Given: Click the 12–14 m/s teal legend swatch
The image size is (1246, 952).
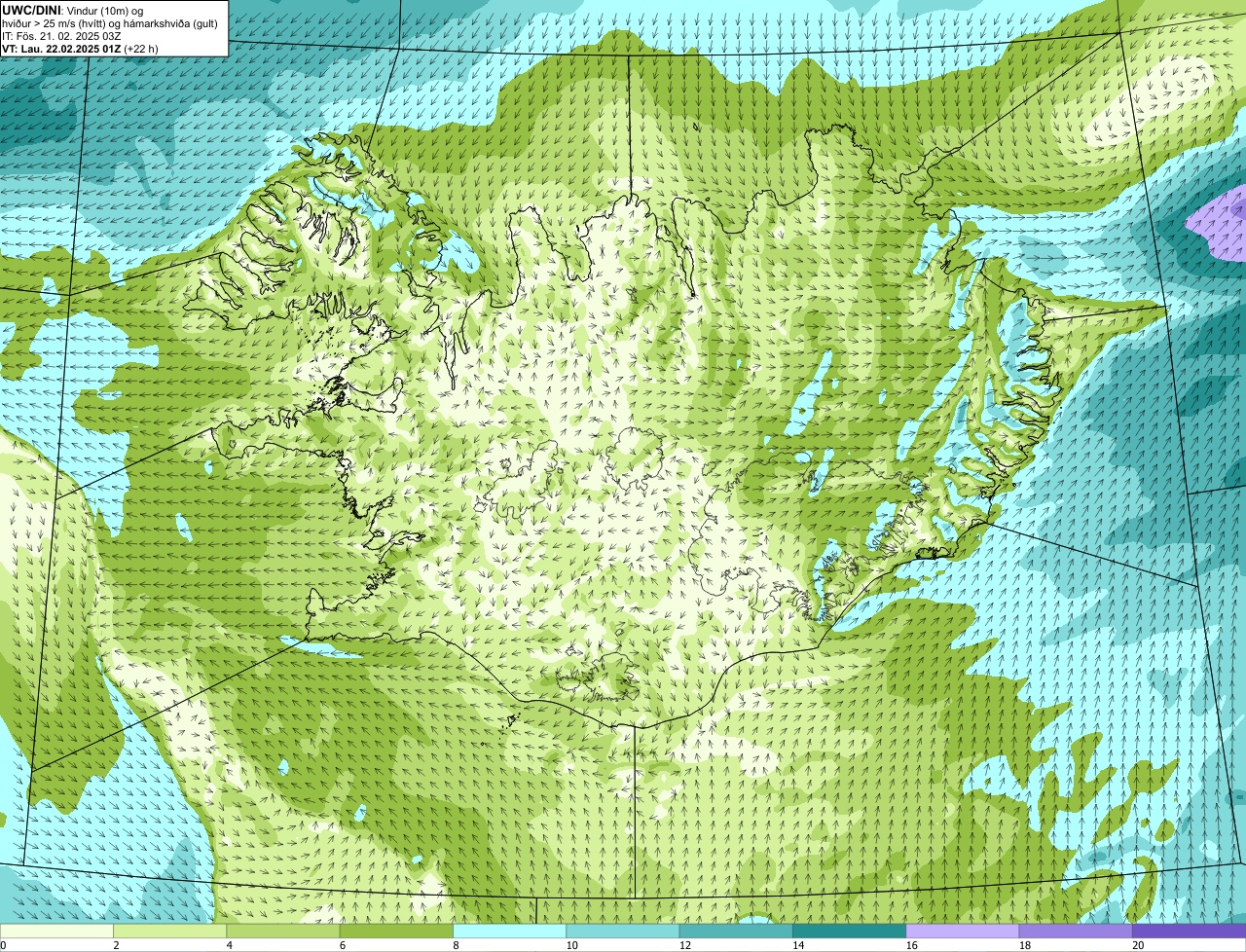Looking at the screenshot, I should point(736,931).
